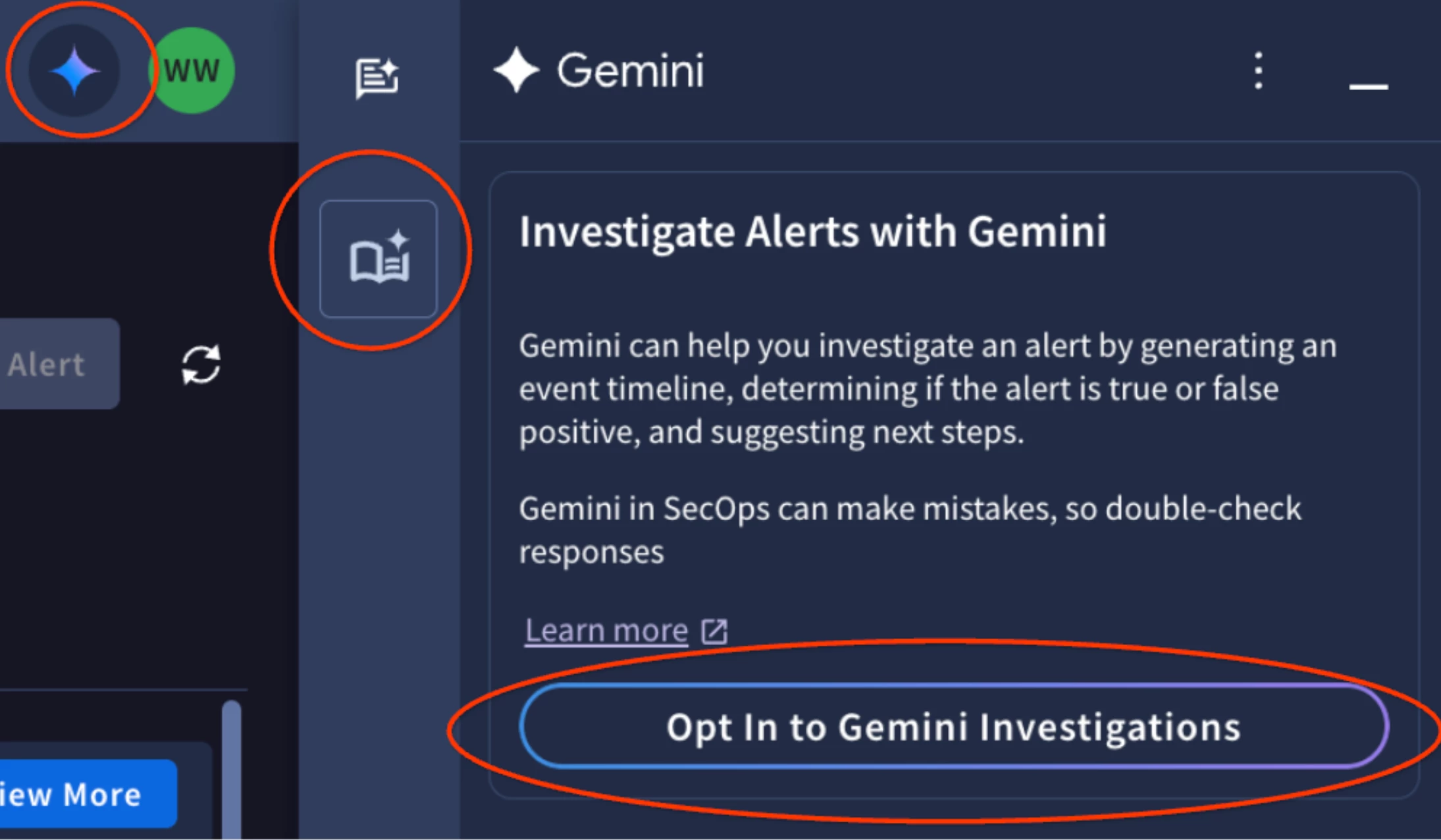Click the WW user avatar
Viewport: 1441px width, 840px height.
tap(192, 69)
